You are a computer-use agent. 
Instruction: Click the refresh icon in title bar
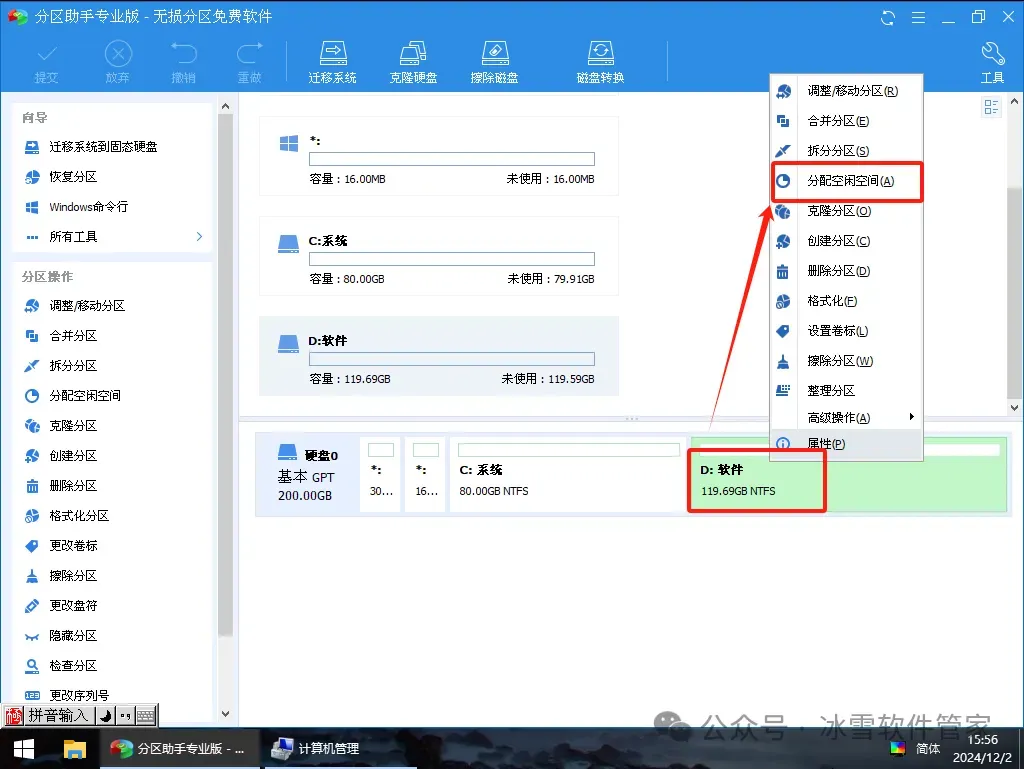(x=888, y=18)
